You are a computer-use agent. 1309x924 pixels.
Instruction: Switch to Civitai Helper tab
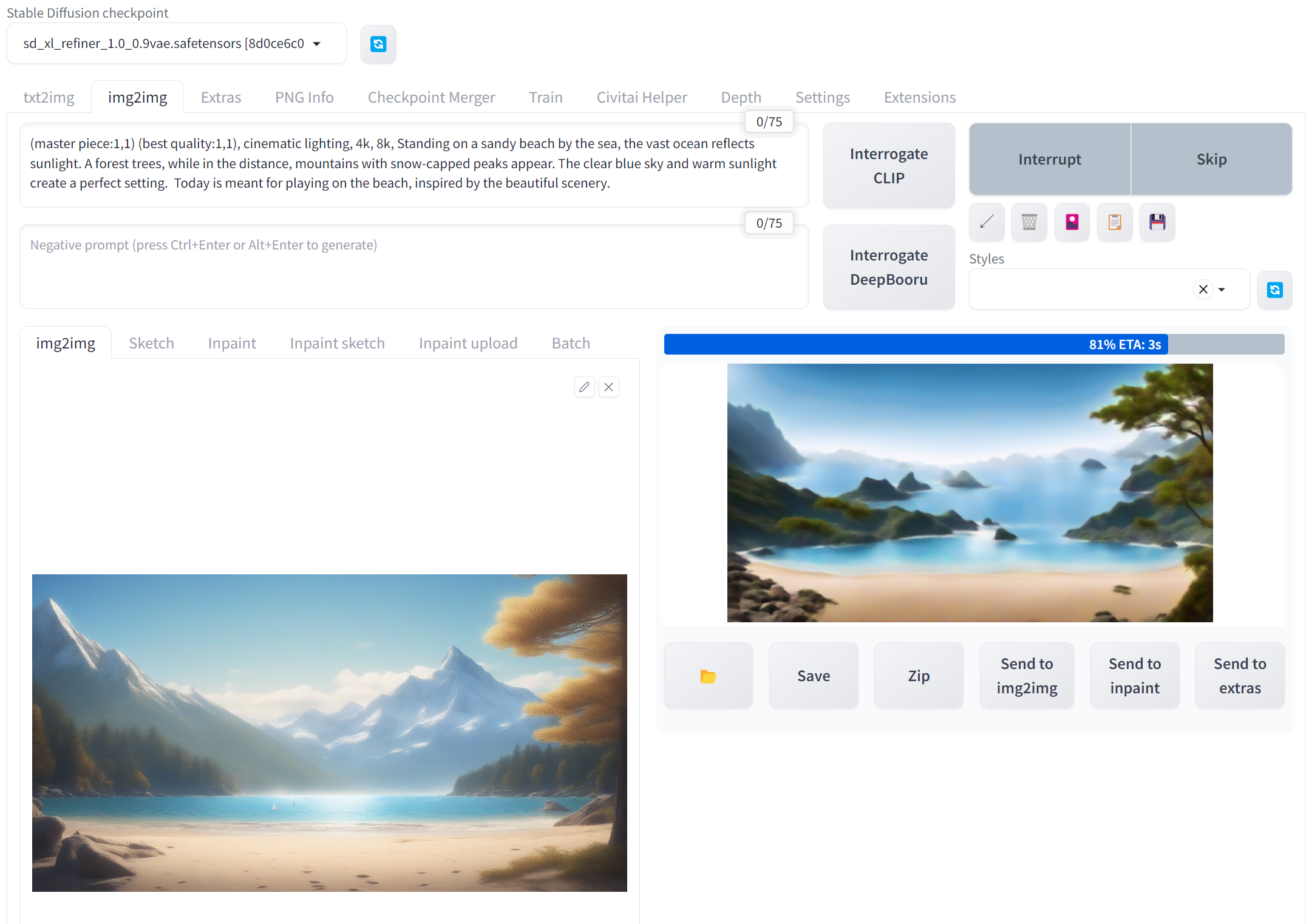pos(642,97)
